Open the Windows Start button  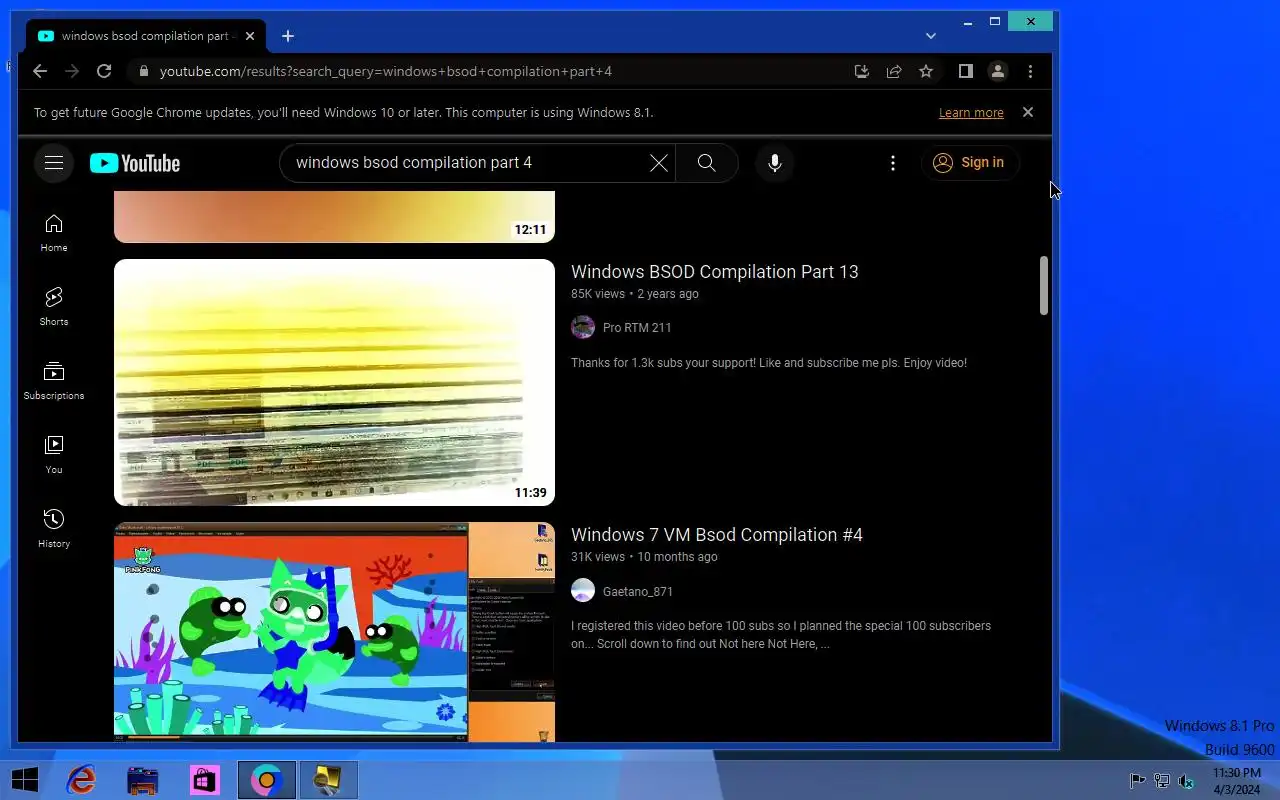point(25,780)
